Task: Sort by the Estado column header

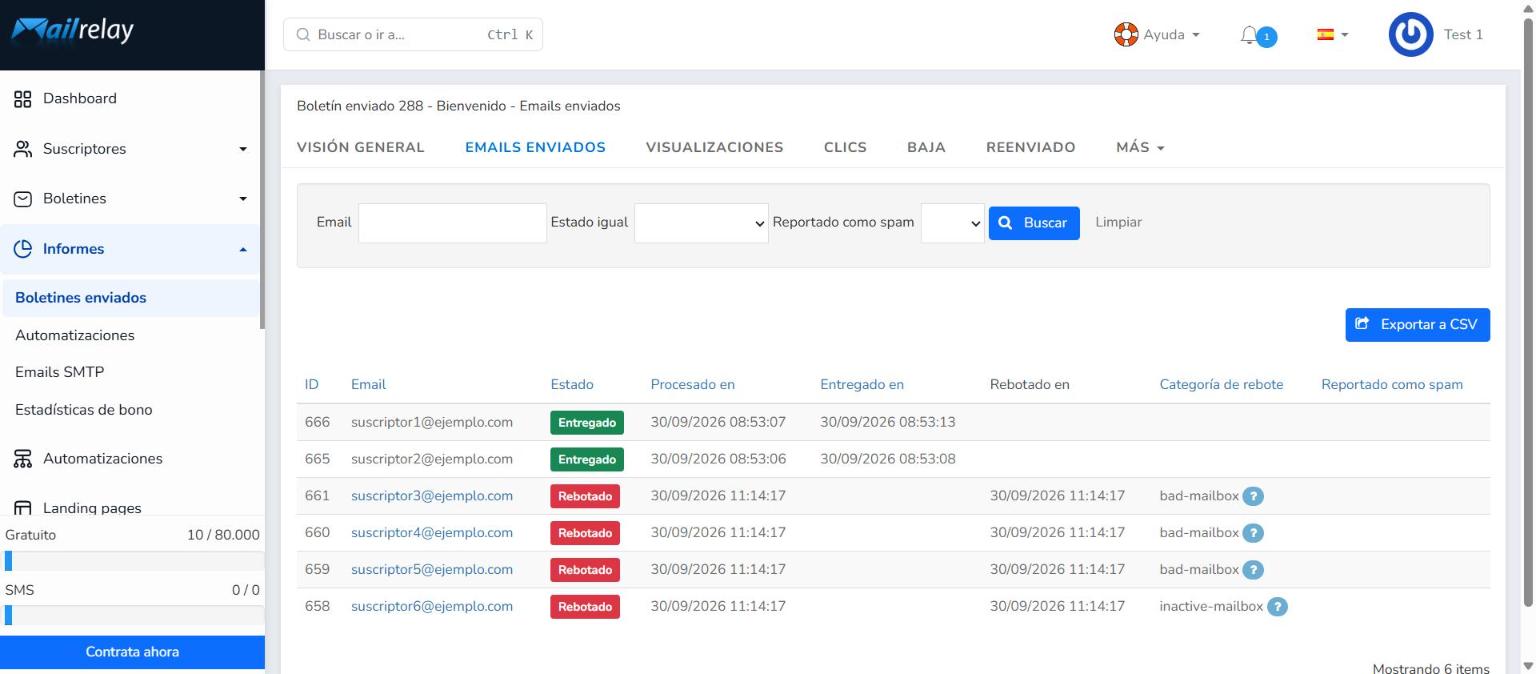Action: 572,384
